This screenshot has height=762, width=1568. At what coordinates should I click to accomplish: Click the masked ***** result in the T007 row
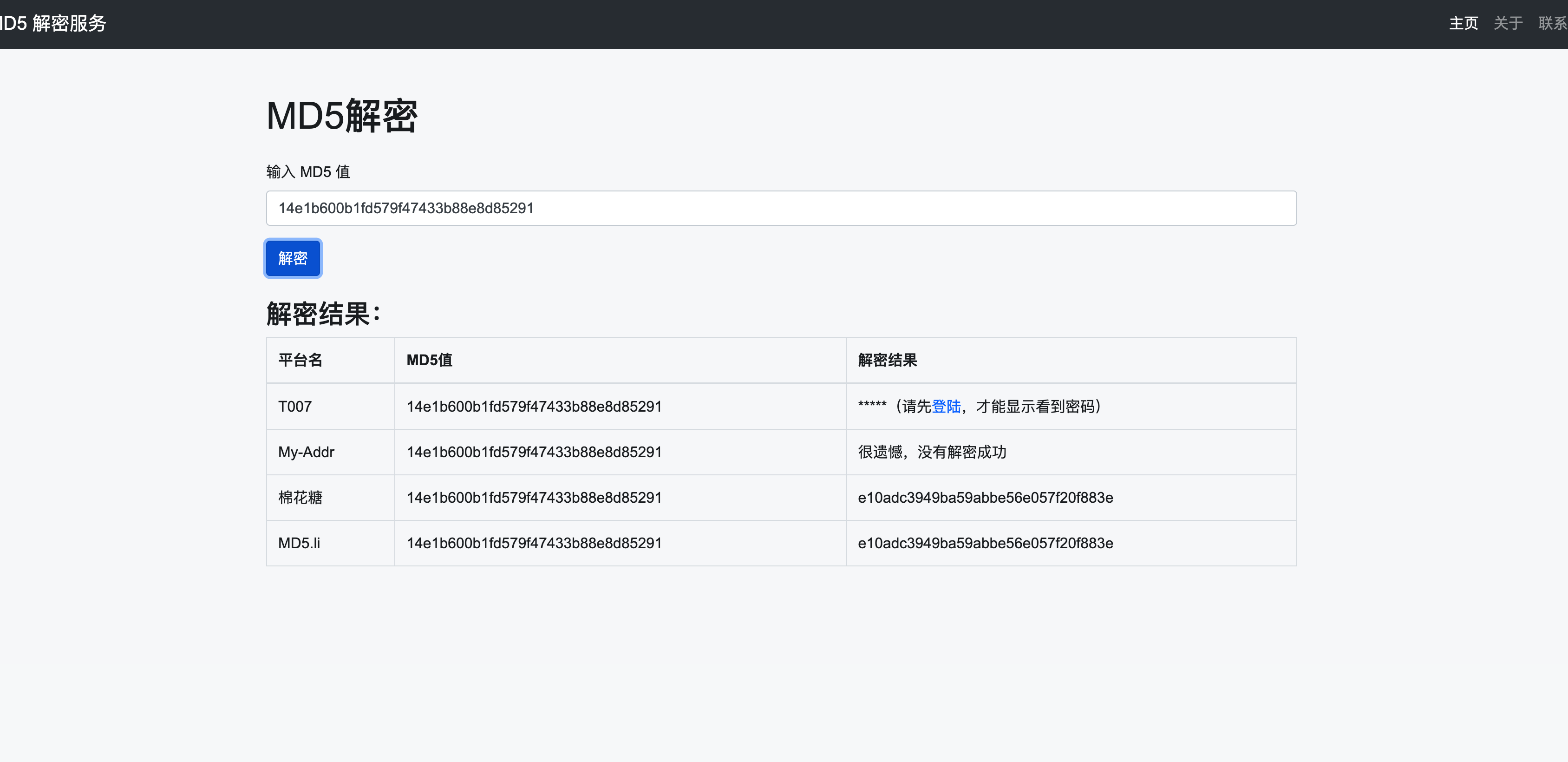tap(872, 405)
